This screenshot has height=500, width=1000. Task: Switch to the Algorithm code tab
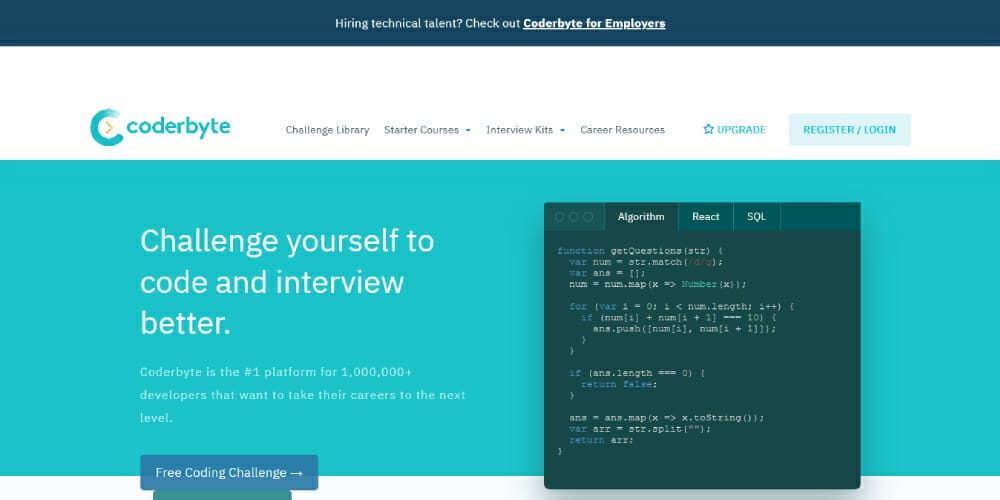(641, 217)
